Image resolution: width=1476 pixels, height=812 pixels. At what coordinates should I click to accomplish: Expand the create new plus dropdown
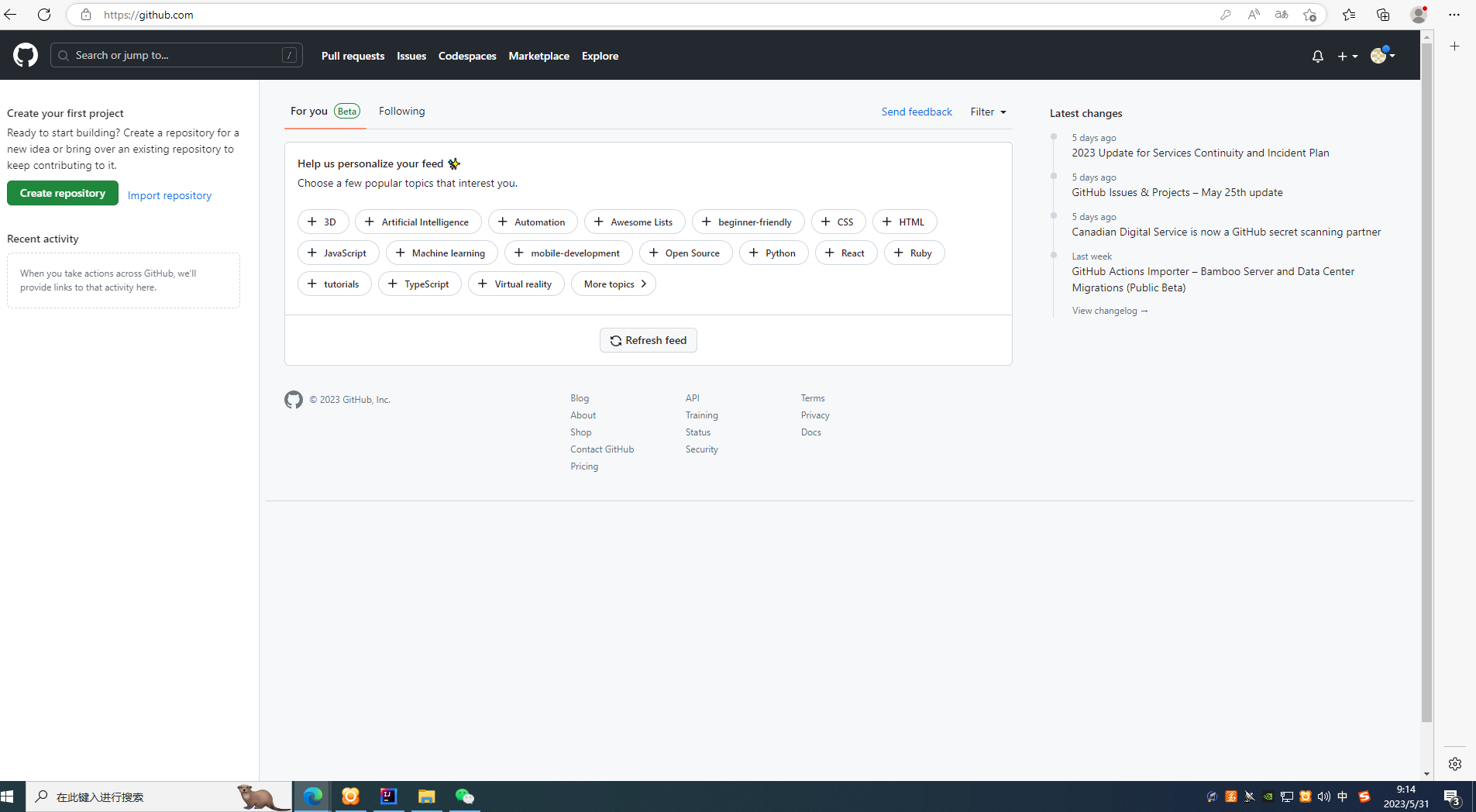(x=1347, y=56)
